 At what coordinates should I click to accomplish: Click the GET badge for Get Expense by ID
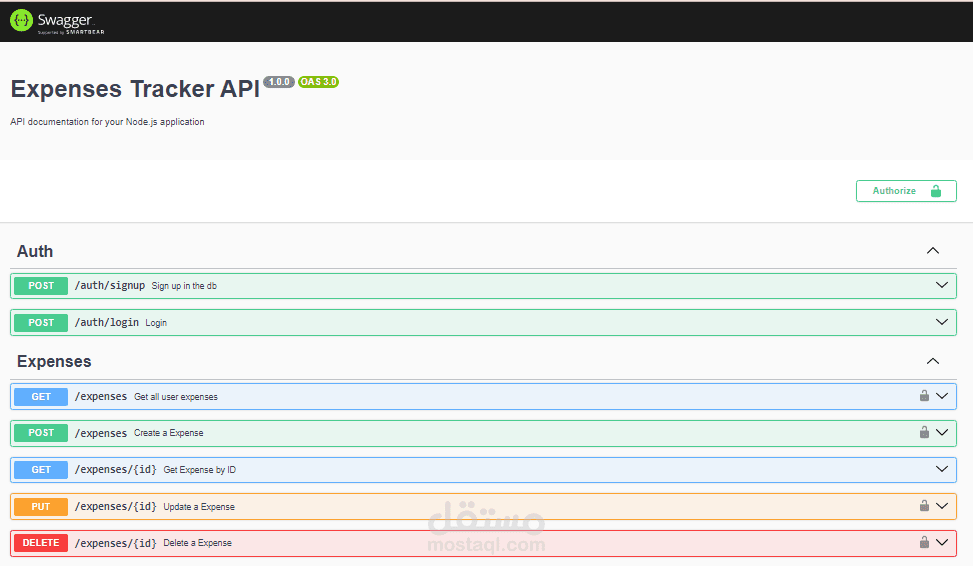point(41,470)
